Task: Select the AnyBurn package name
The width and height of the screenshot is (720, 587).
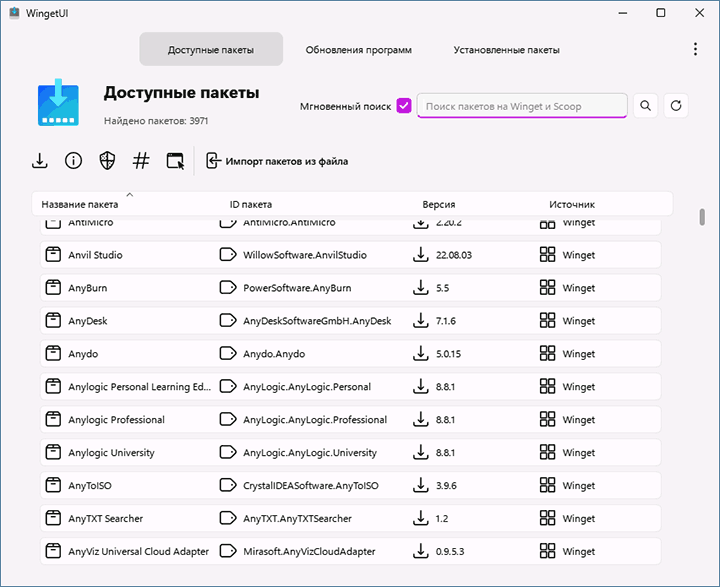Action: click(88, 288)
